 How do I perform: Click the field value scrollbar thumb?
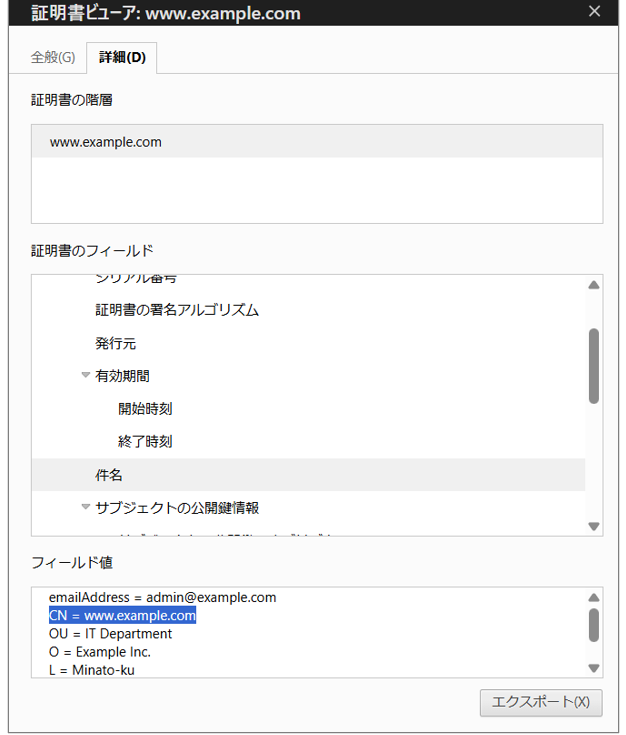pyautogui.click(x=594, y=625)
